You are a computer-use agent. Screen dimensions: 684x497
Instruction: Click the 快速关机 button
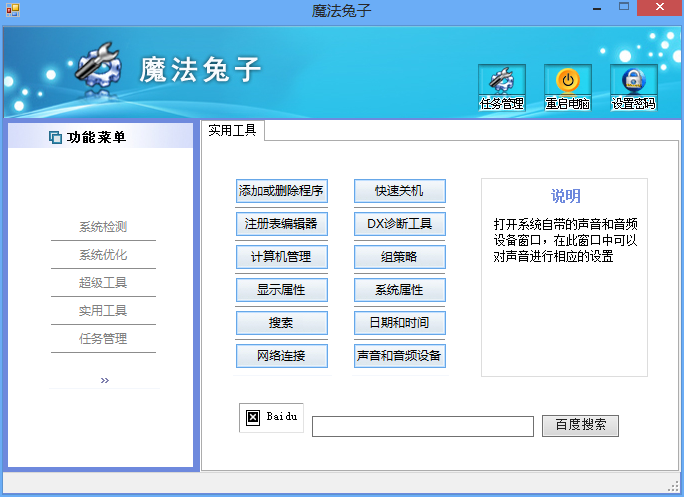[x=400, y=191]
